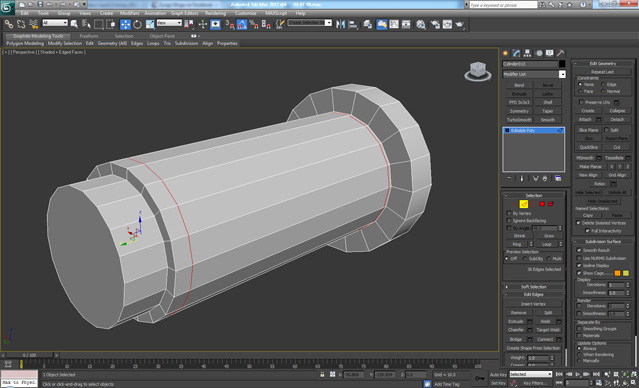Select the Select and Rotate tool

click(x=138, y=24)
